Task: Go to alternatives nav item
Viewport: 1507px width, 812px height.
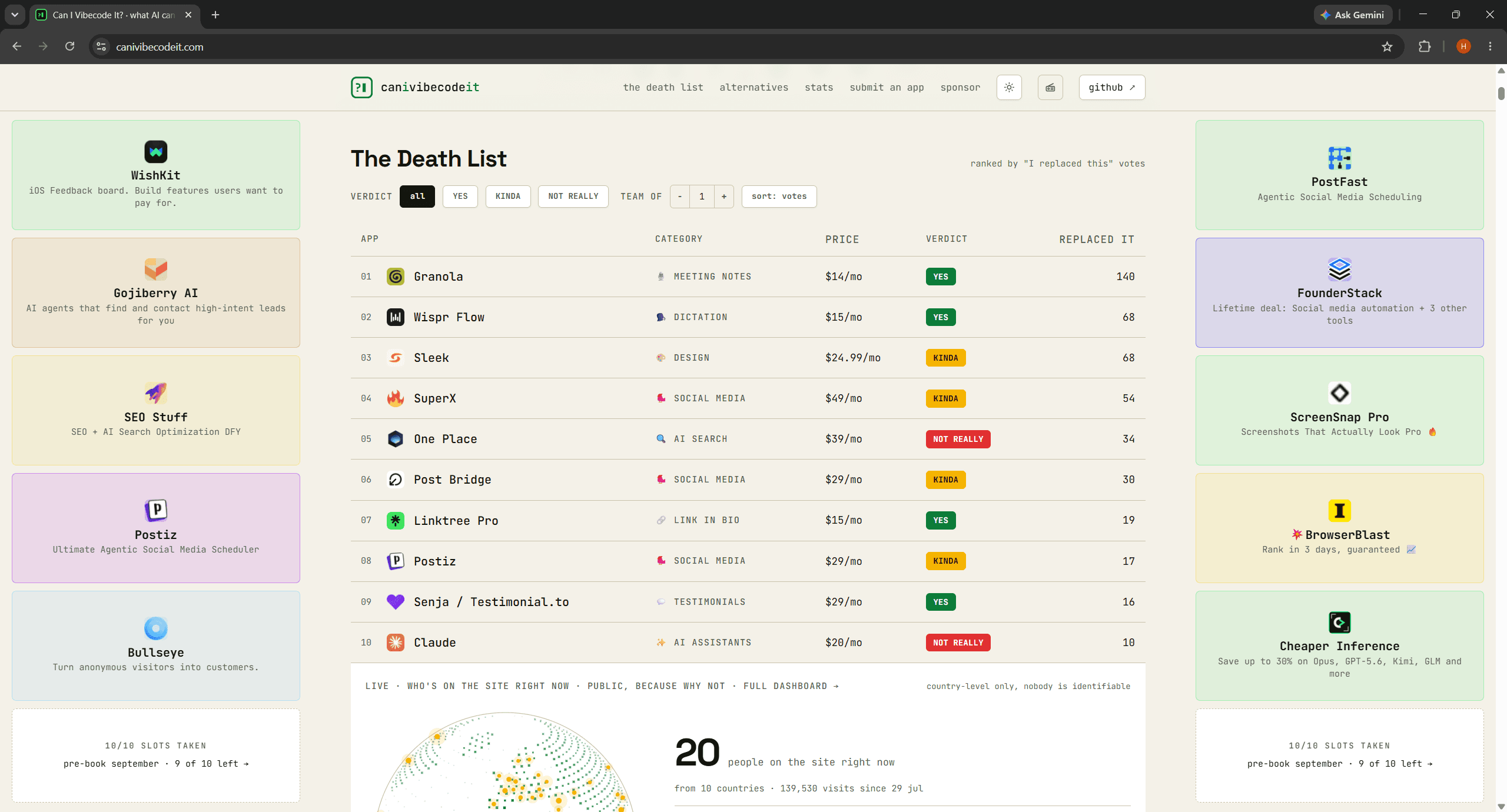Action: click(x=753, y=87)
